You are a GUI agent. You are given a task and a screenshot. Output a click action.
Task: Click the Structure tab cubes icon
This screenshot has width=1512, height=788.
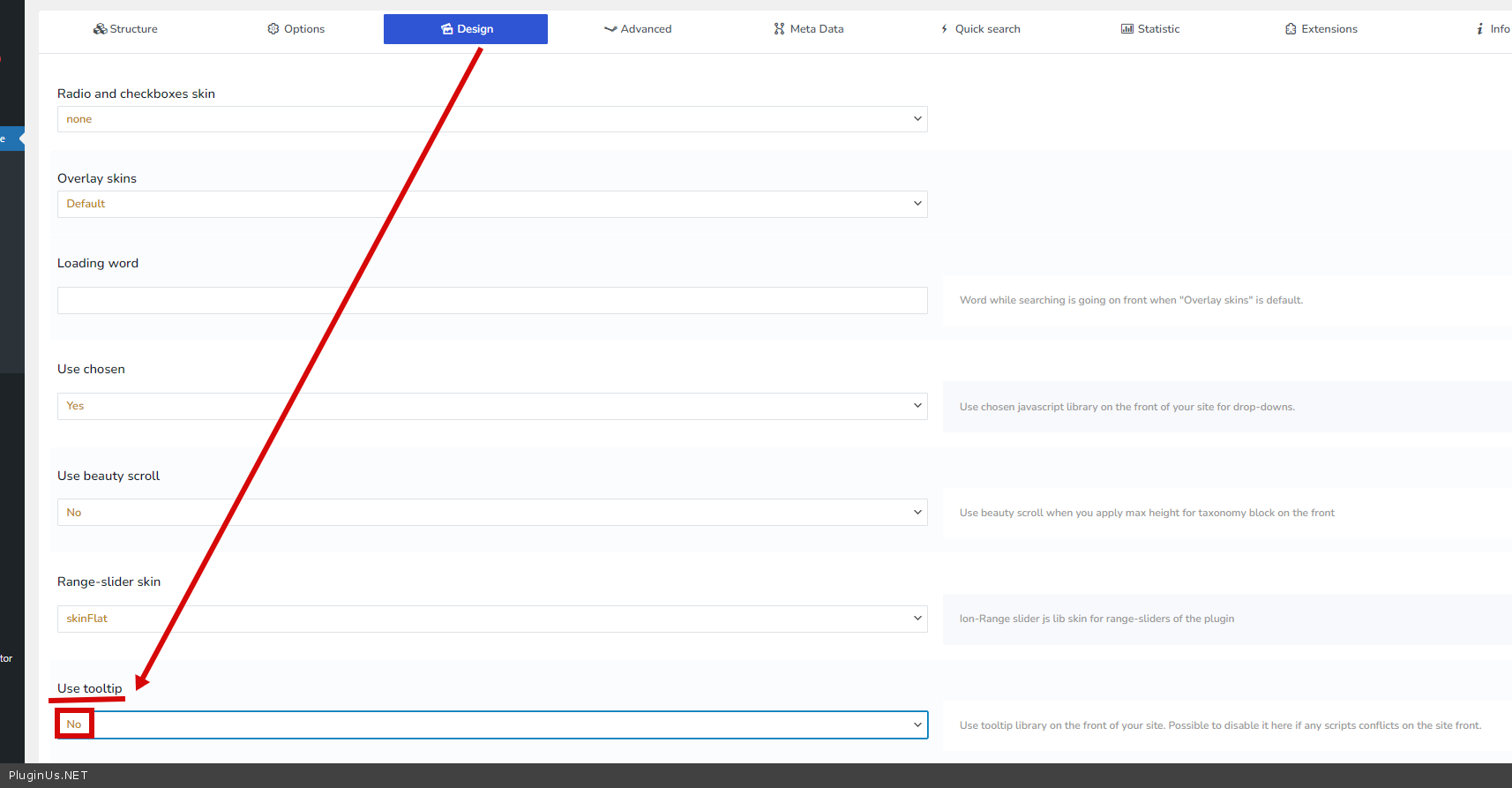click(x=100, y=29)
